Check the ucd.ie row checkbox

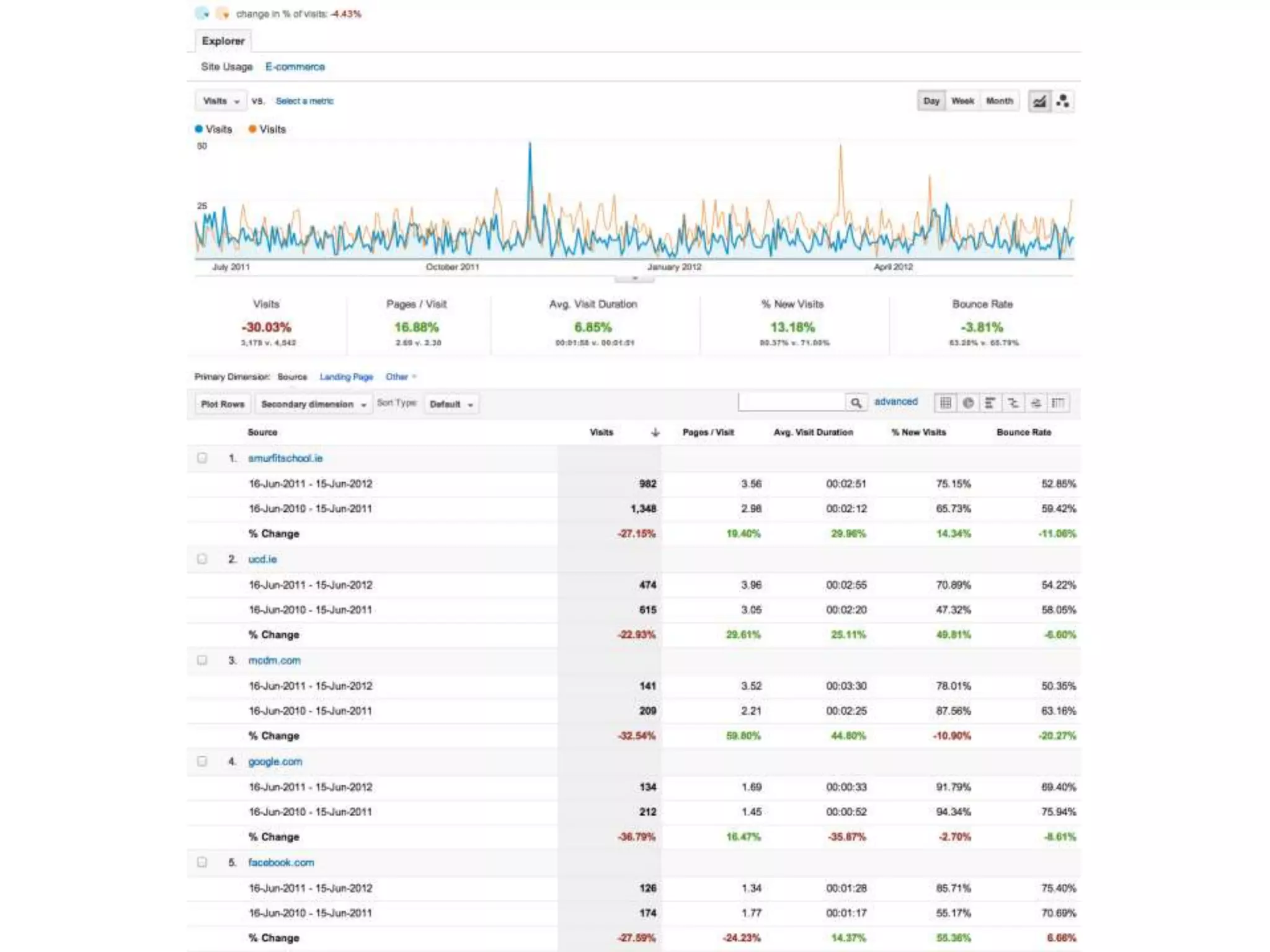pyautogui.click(x=202, y=559)
